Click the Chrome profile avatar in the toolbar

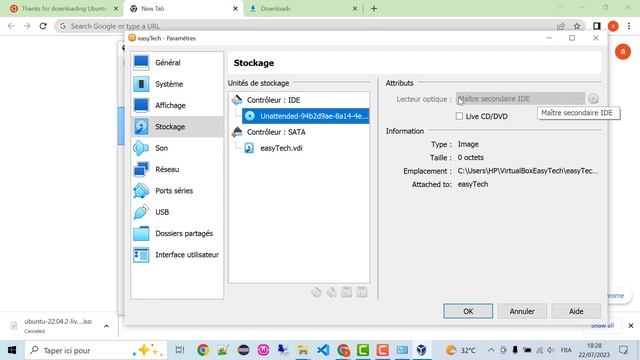pyautogui.click(x=613, y=26)
